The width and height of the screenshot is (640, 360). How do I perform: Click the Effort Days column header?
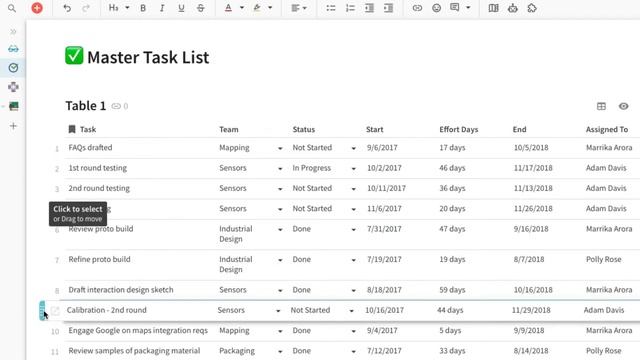458,129
